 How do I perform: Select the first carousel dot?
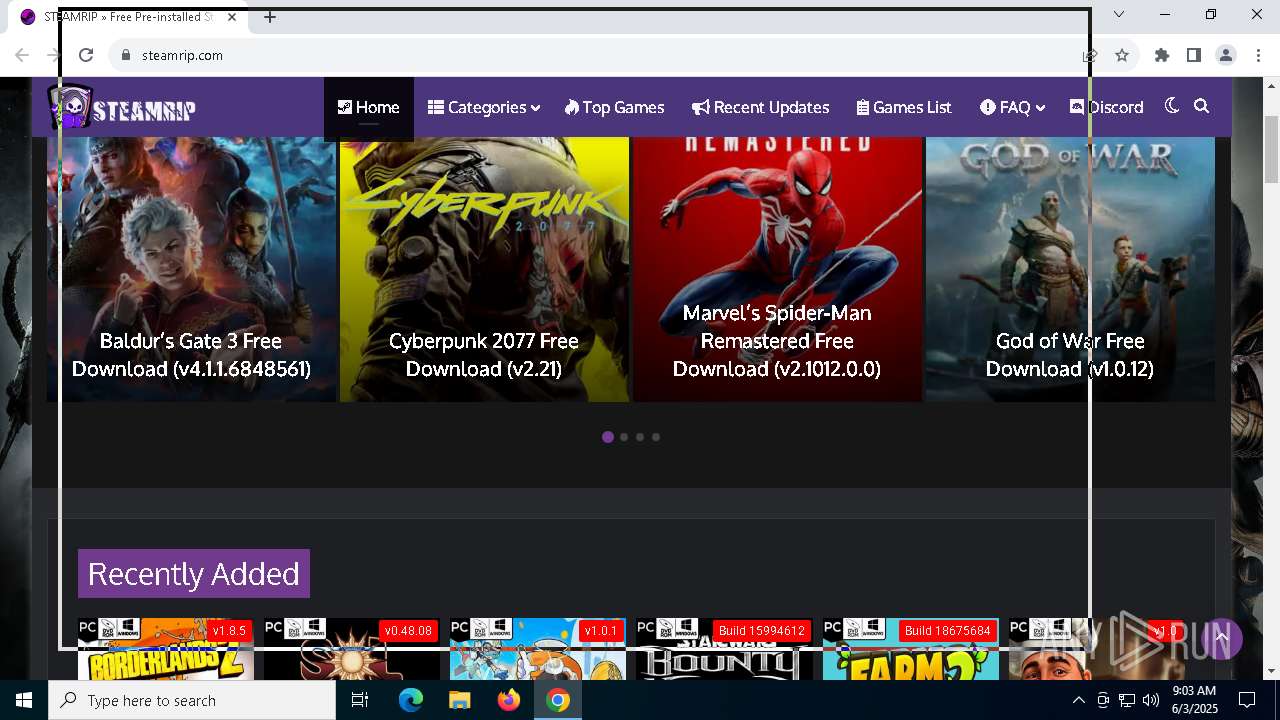608,437
